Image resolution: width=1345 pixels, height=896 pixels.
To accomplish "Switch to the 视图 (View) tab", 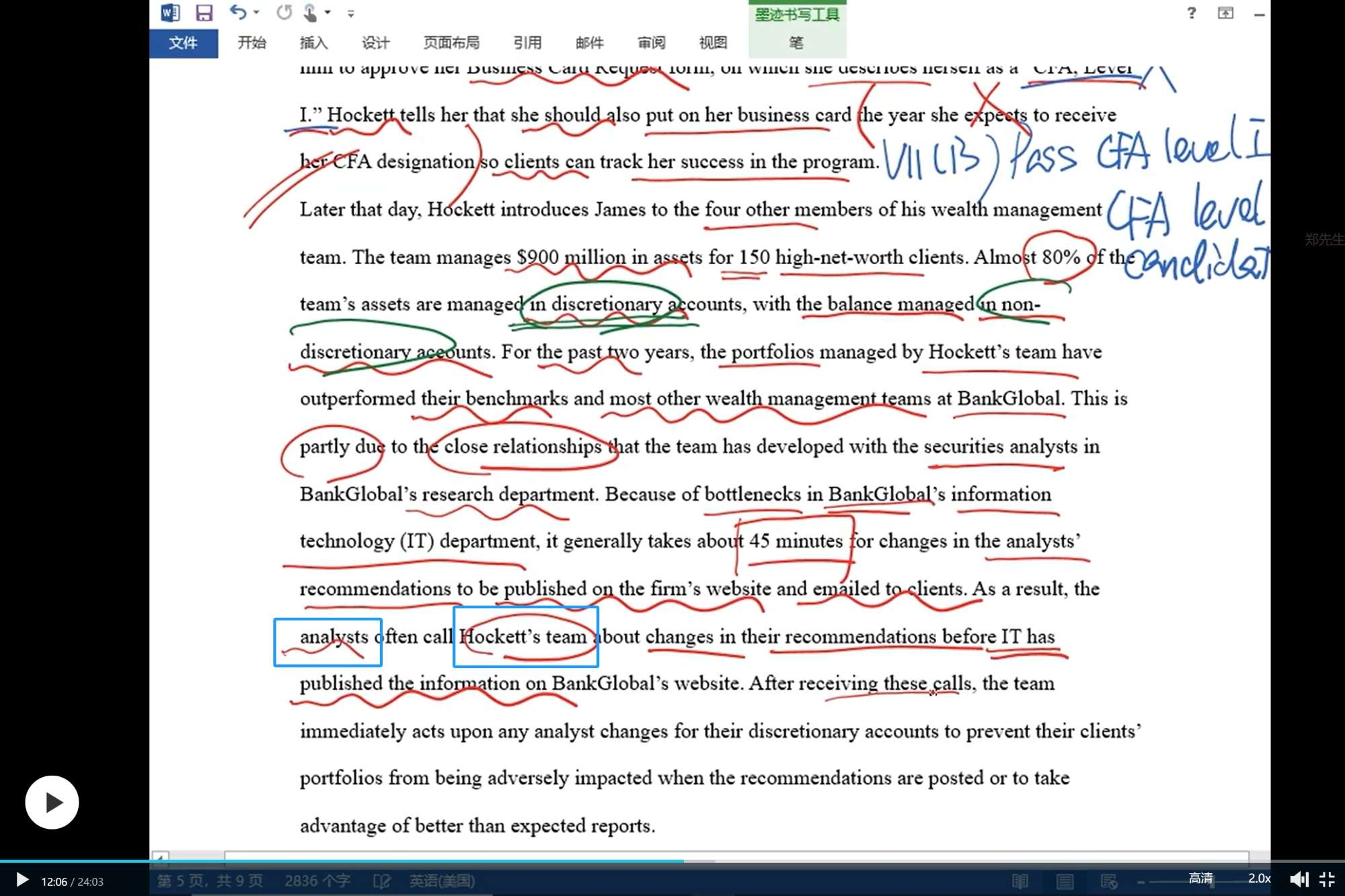I will click(x=713, y=43).
